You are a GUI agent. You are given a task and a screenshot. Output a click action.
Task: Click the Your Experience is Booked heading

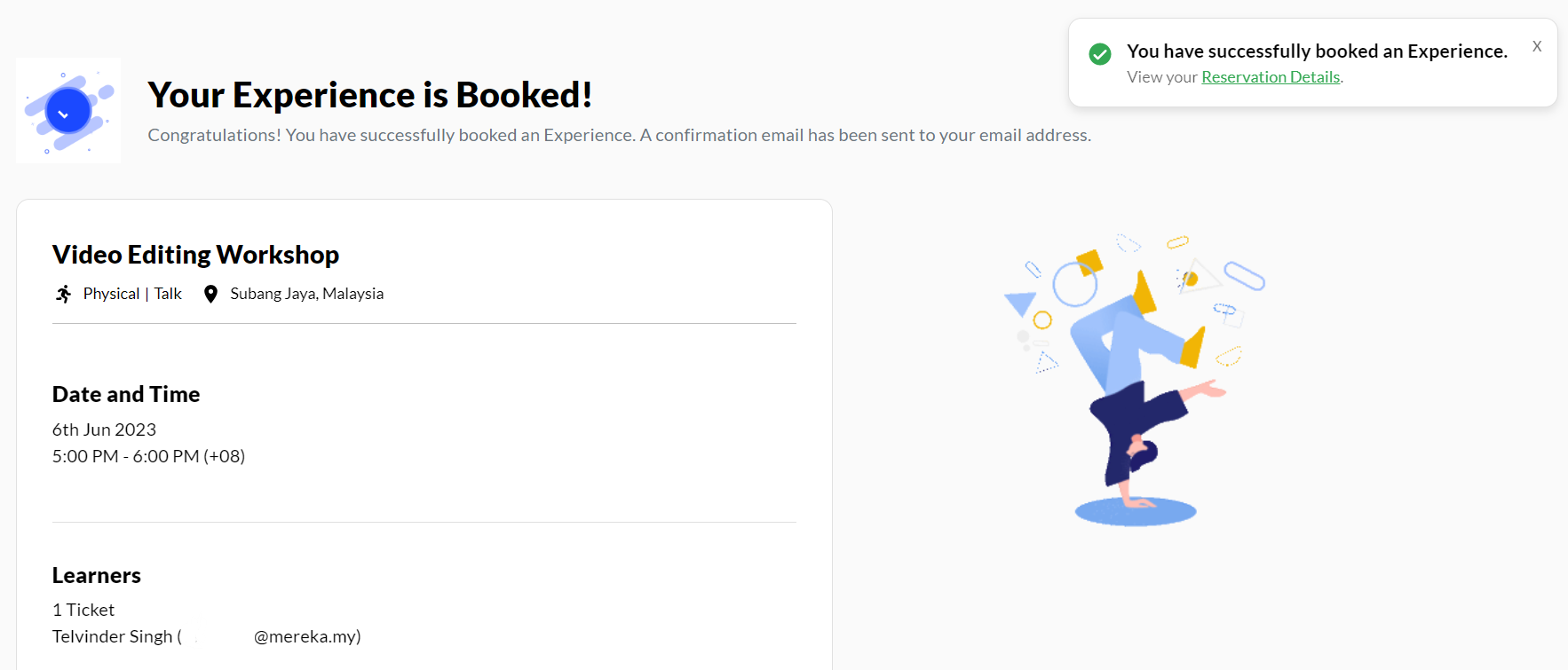click(x=370, y=95)
